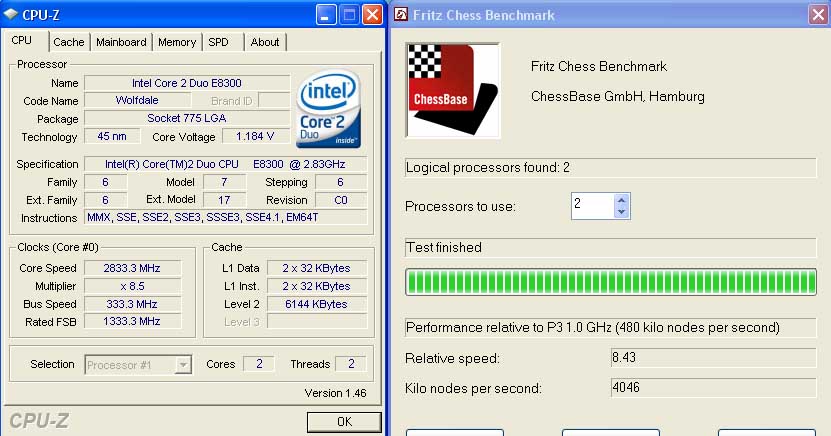Click the Processors to use input field

pyautogui.click(x=593, y=206)
